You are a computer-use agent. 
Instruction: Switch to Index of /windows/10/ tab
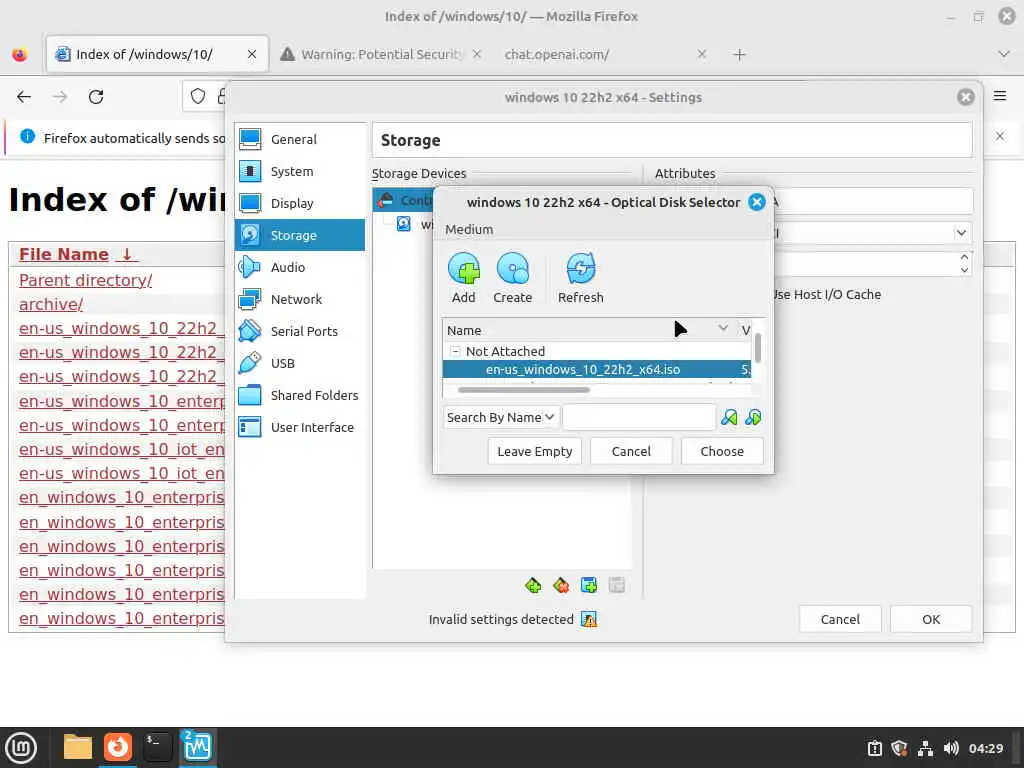pos(157,54)
